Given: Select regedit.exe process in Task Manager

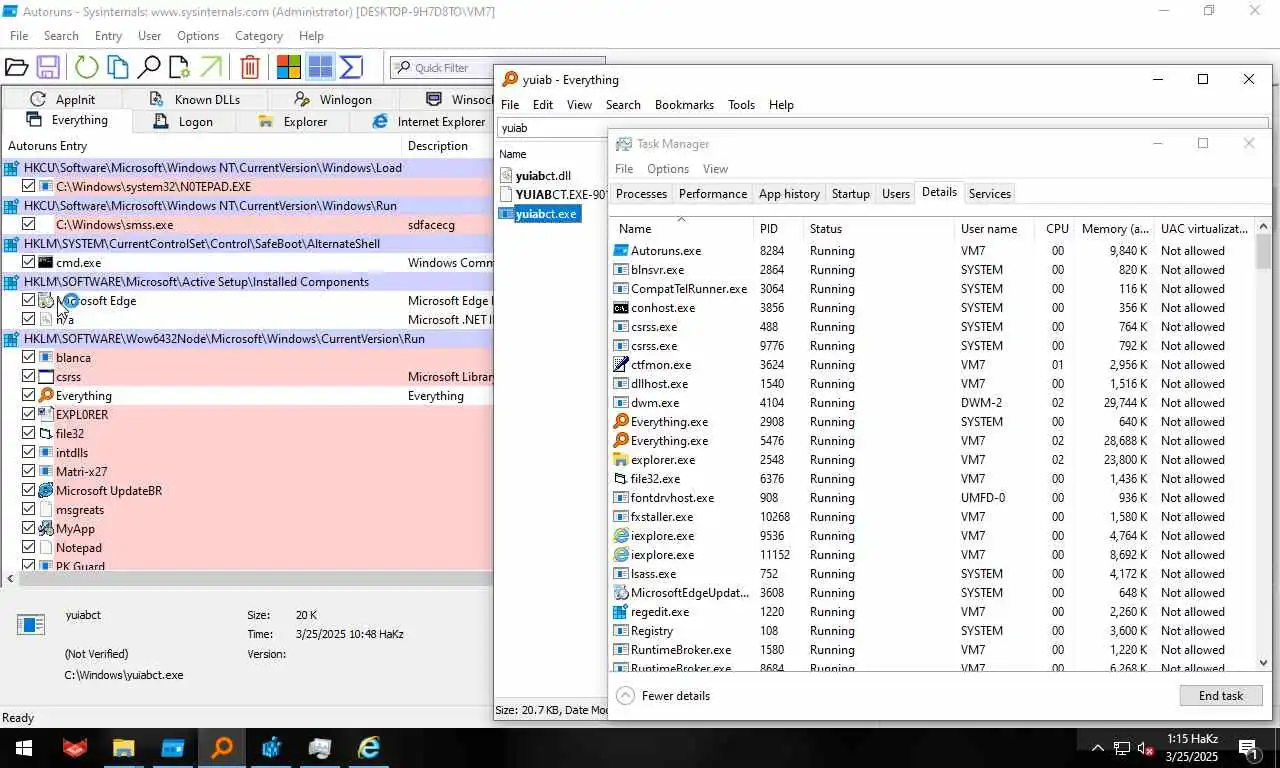Looking at the screenshot, I should pos(931,612).
